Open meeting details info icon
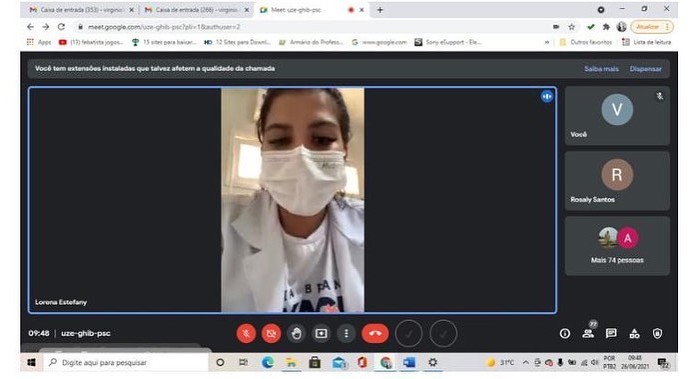 pyautogui.click(x=565, y=334)
